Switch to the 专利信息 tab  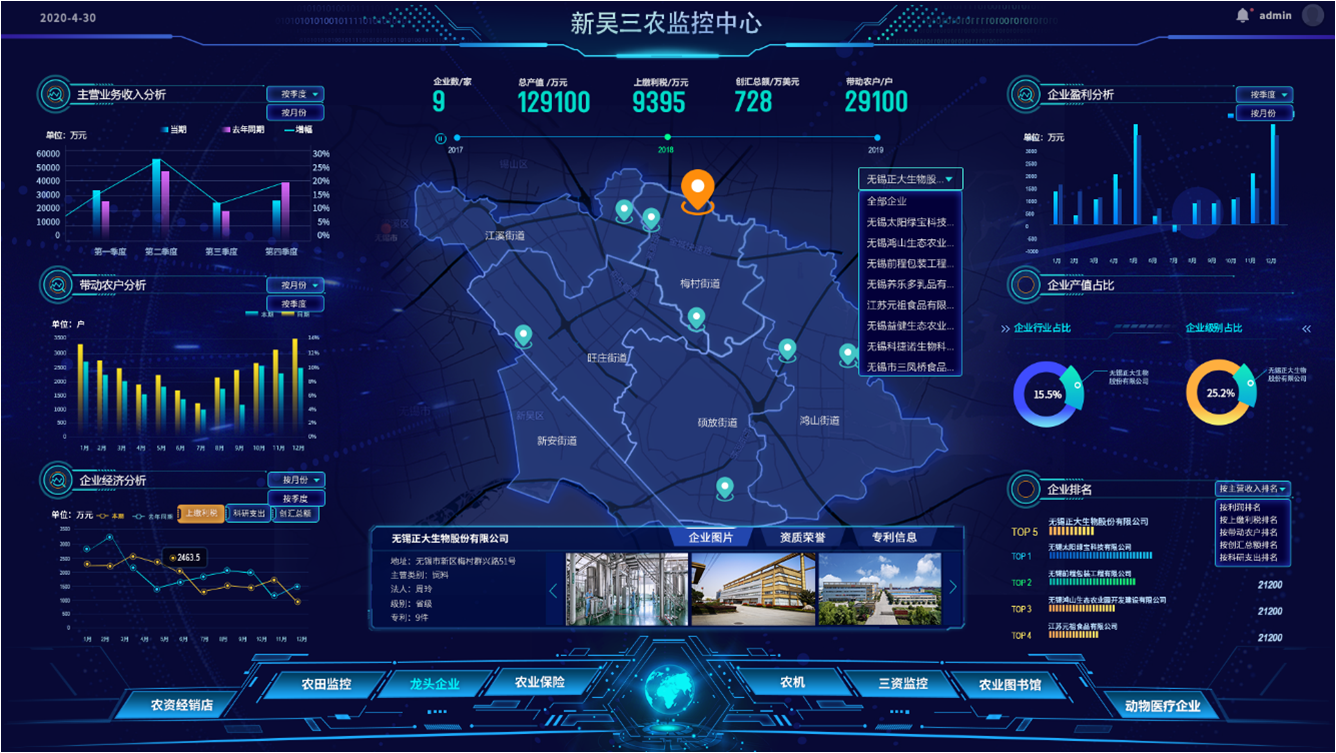click(893, 538)
